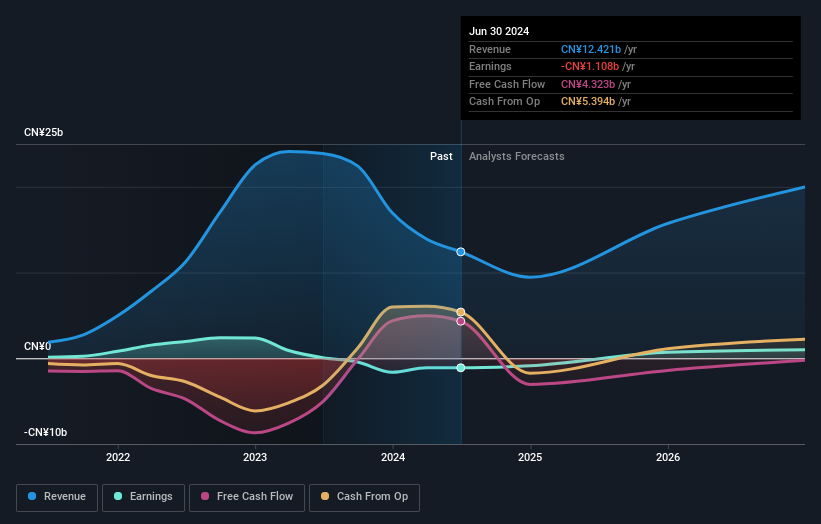Click the Past label on chart
The image size is (821, 524).
441,156
